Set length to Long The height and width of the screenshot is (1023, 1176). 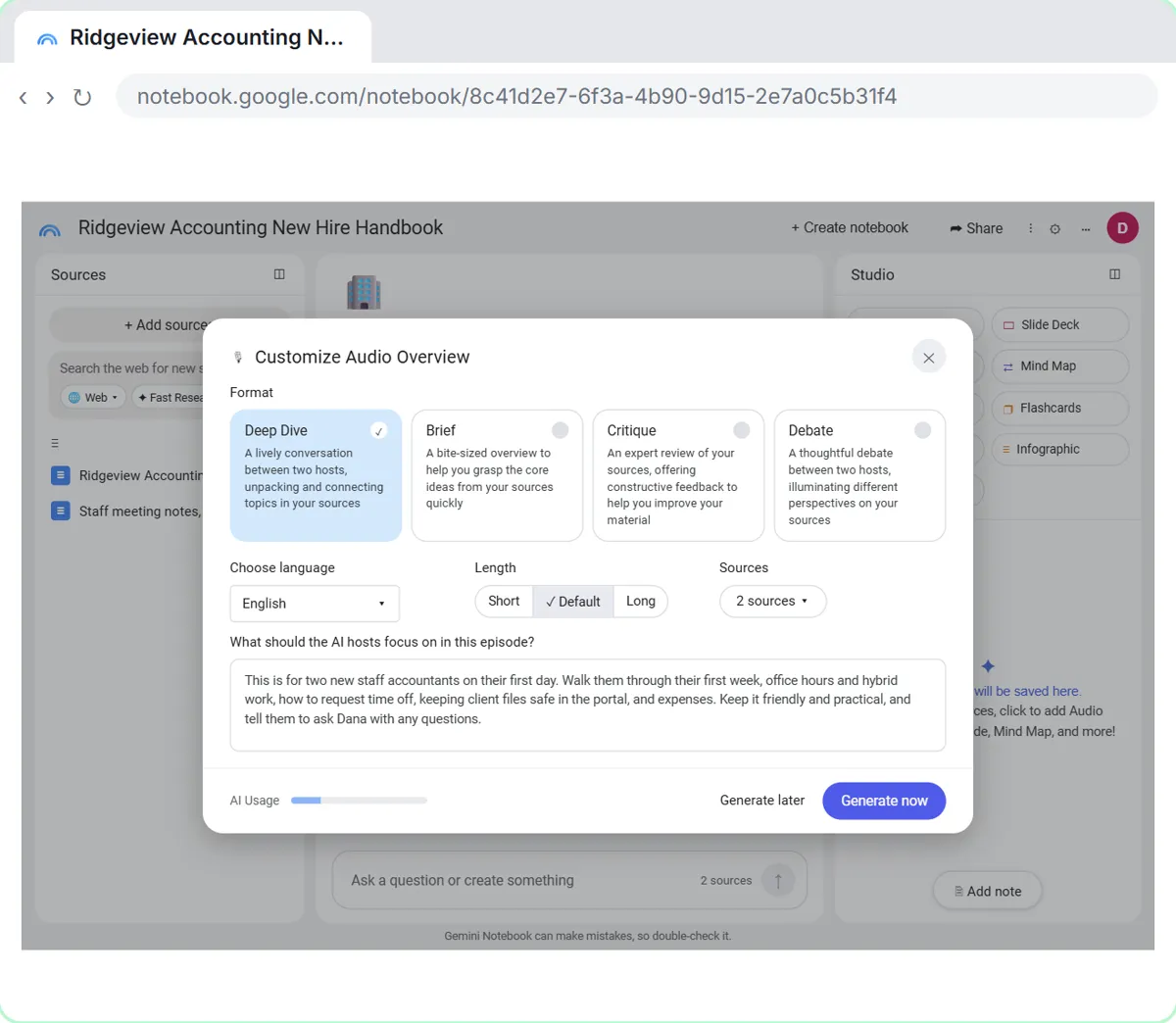641,602
